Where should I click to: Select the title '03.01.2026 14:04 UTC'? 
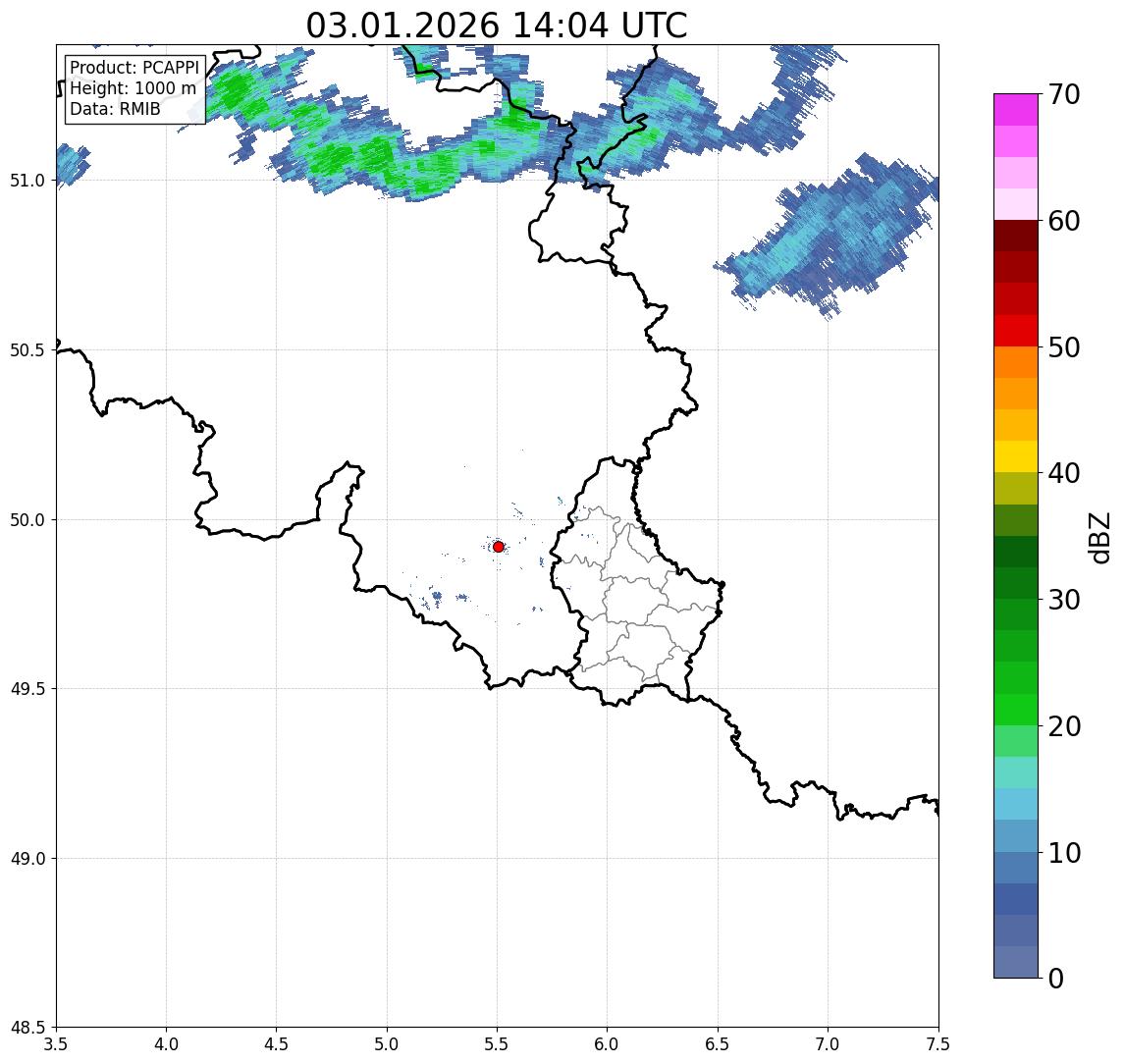click(497, 26)
